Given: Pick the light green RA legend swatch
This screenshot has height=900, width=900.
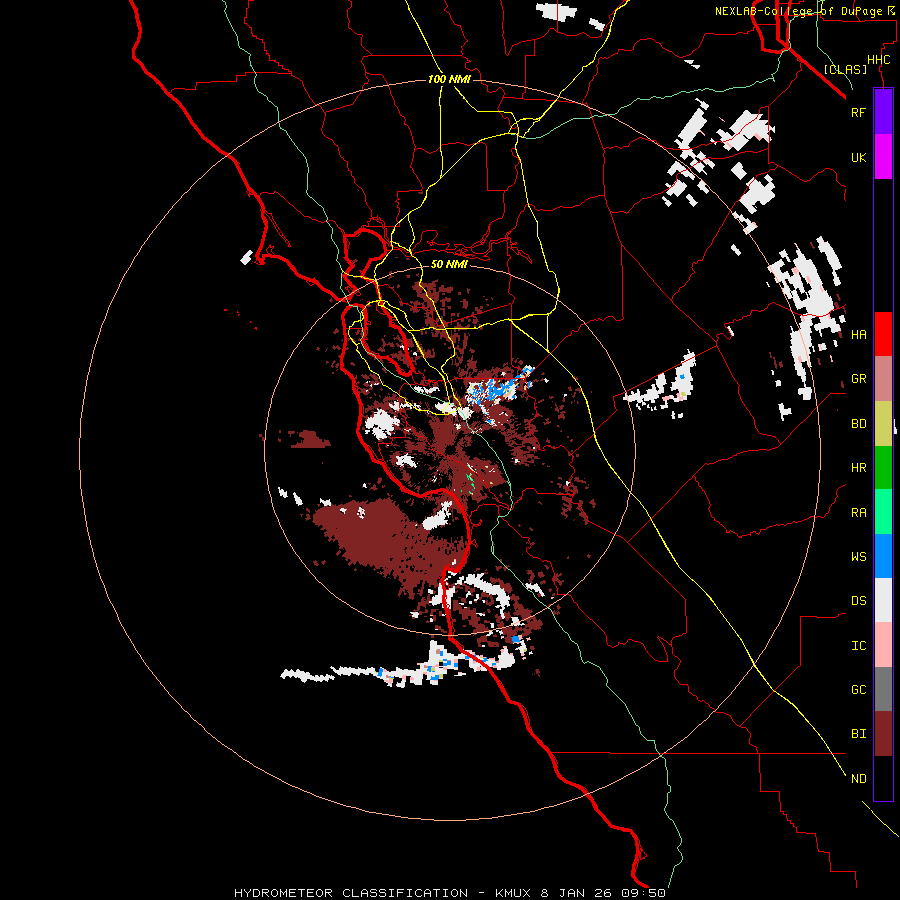Looking at the screenshot, I should [883, 512].
